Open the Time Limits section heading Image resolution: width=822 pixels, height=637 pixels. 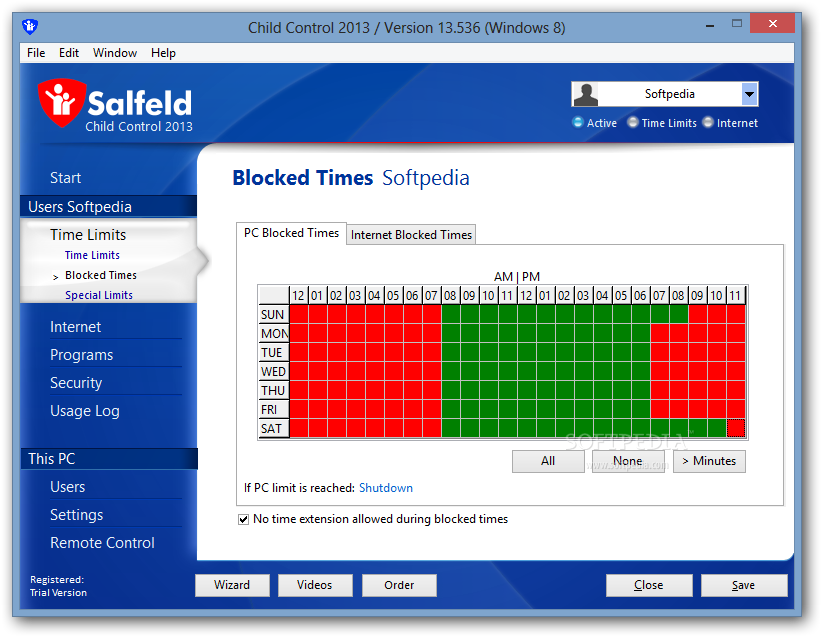pyautogui.click(x=88, y=234)
